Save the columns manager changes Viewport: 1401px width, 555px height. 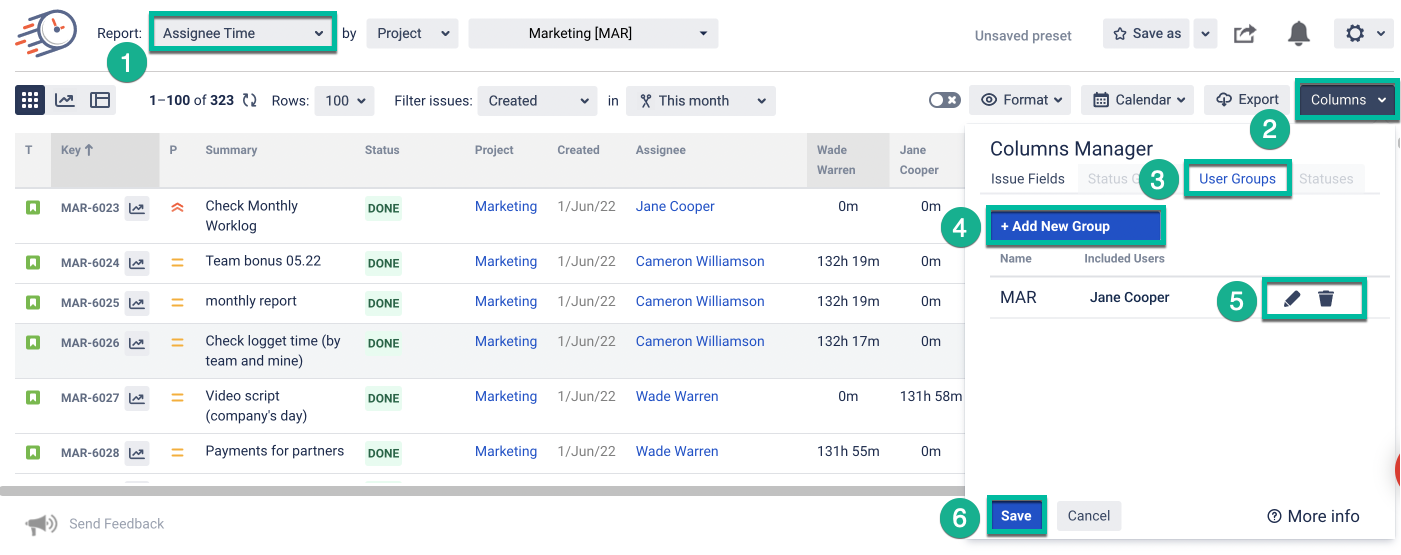coord(1016,516)
